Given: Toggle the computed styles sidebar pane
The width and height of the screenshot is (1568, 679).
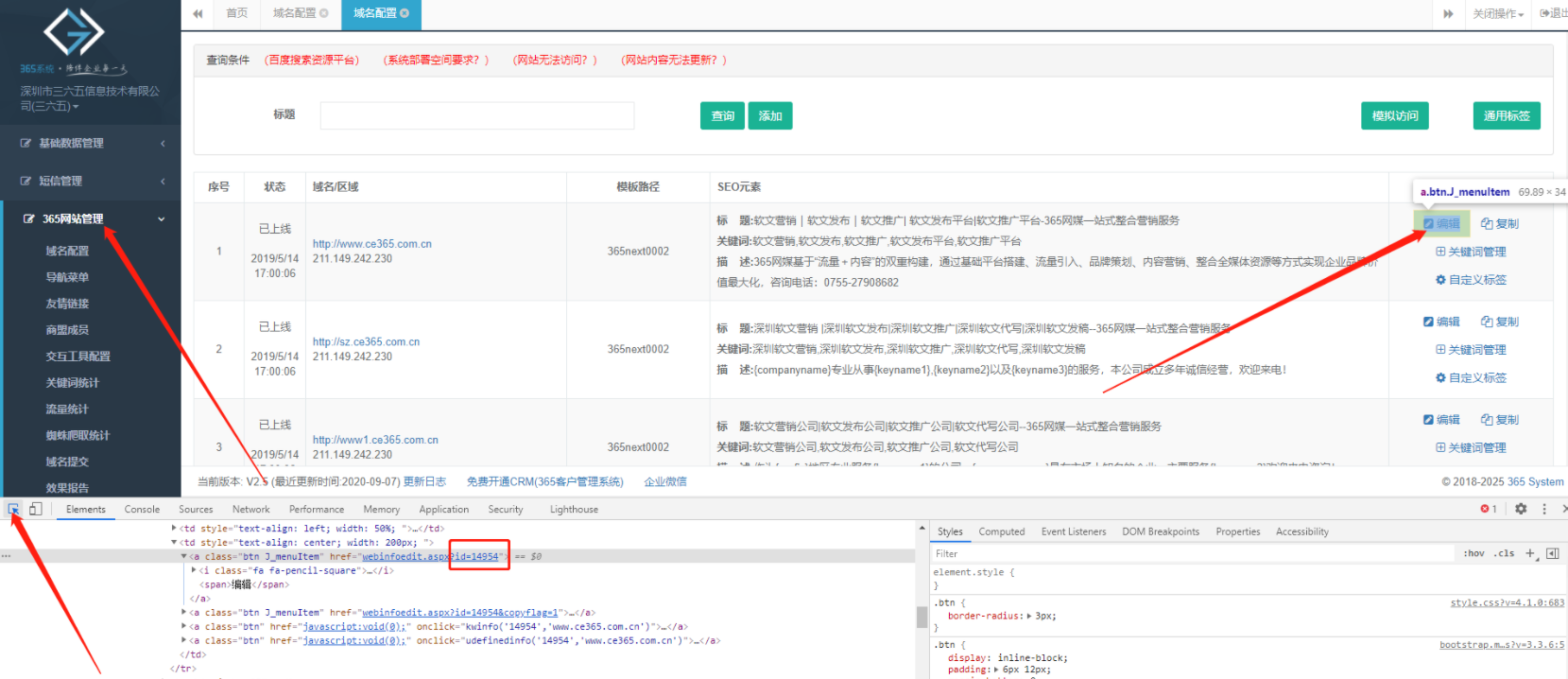Looking at the screenshot, I should click(x=1552, y=553).
